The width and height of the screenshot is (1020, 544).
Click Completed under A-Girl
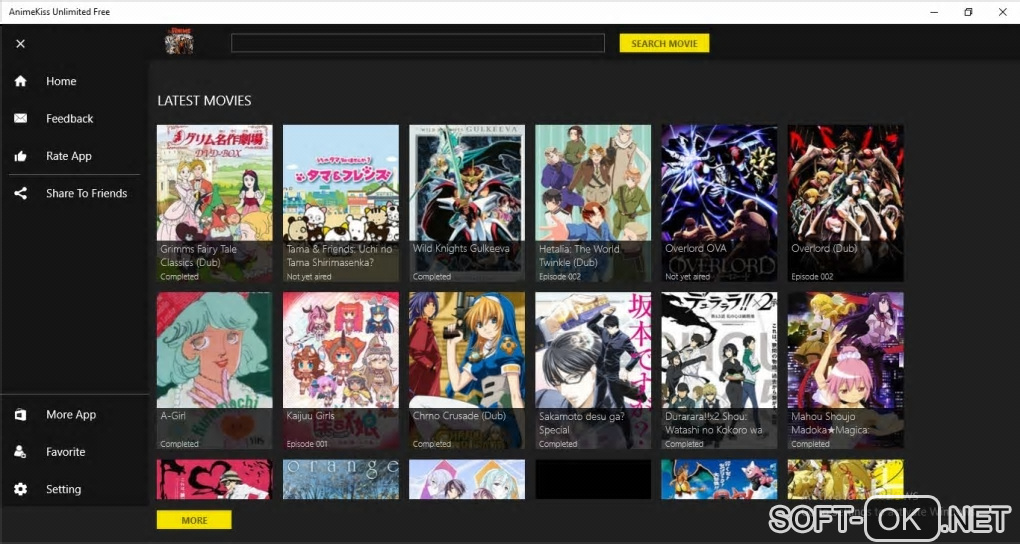pyautogui.click(x=179, y=444)
